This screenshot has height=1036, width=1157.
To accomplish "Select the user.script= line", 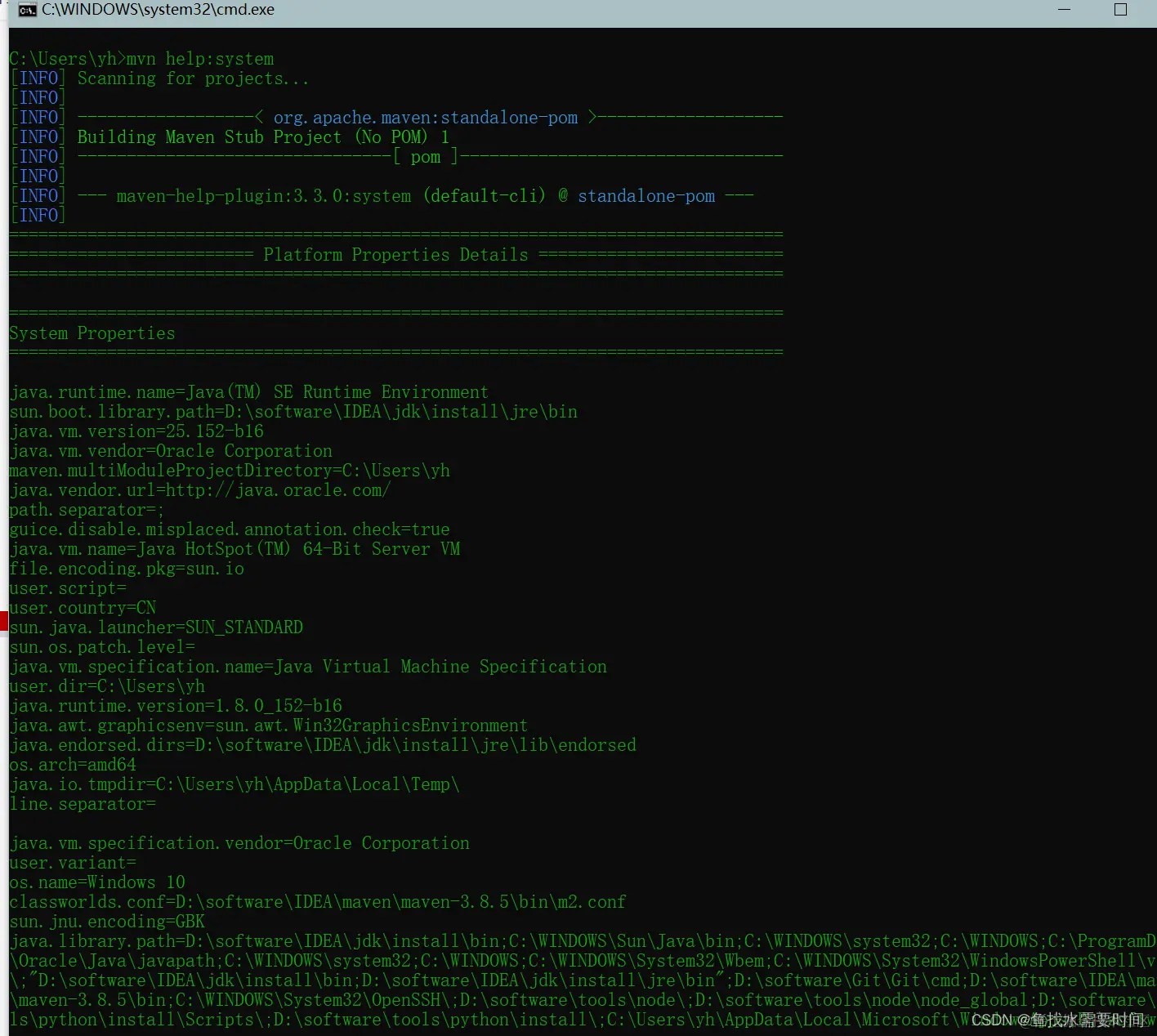I will (68, 588).
